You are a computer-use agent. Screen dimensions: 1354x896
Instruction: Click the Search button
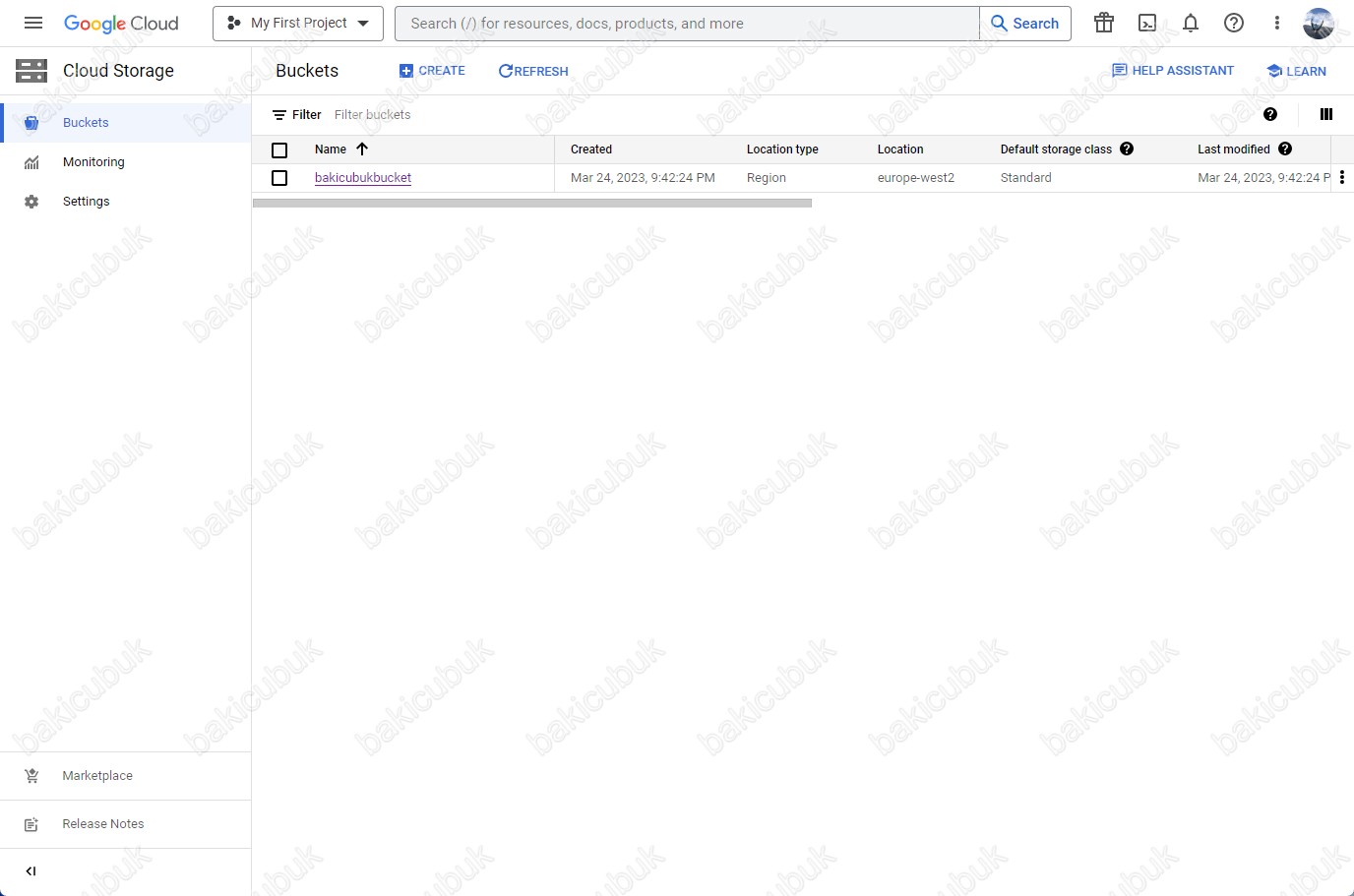1025,24
